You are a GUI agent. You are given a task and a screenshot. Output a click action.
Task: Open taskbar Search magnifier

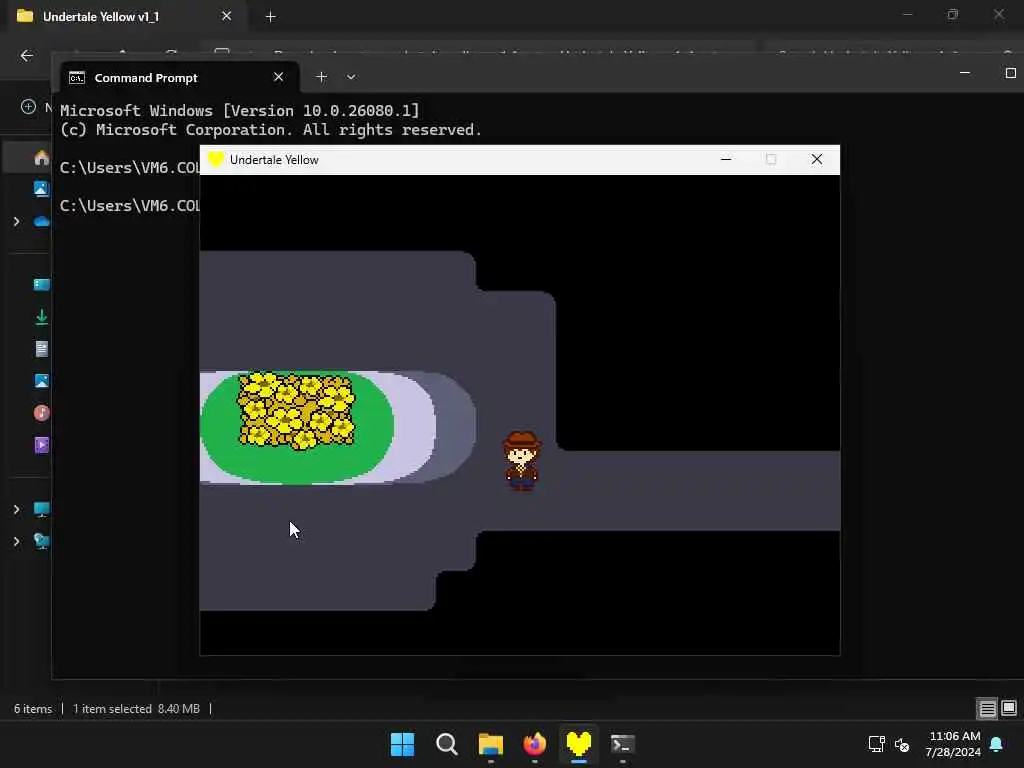pyautogui.click(x=447, y=744)
